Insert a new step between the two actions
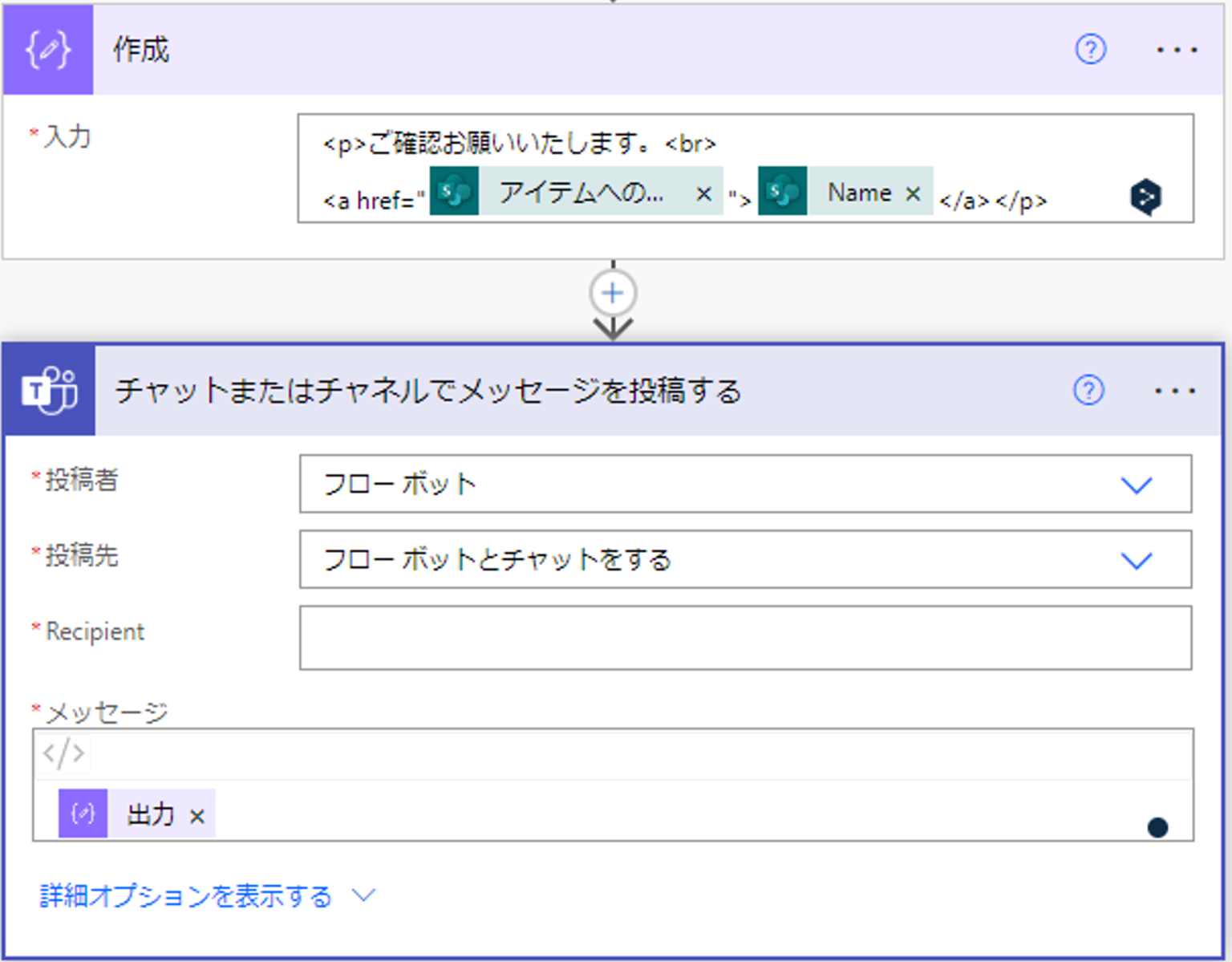The image size is (1232, 962). [612, 293]
